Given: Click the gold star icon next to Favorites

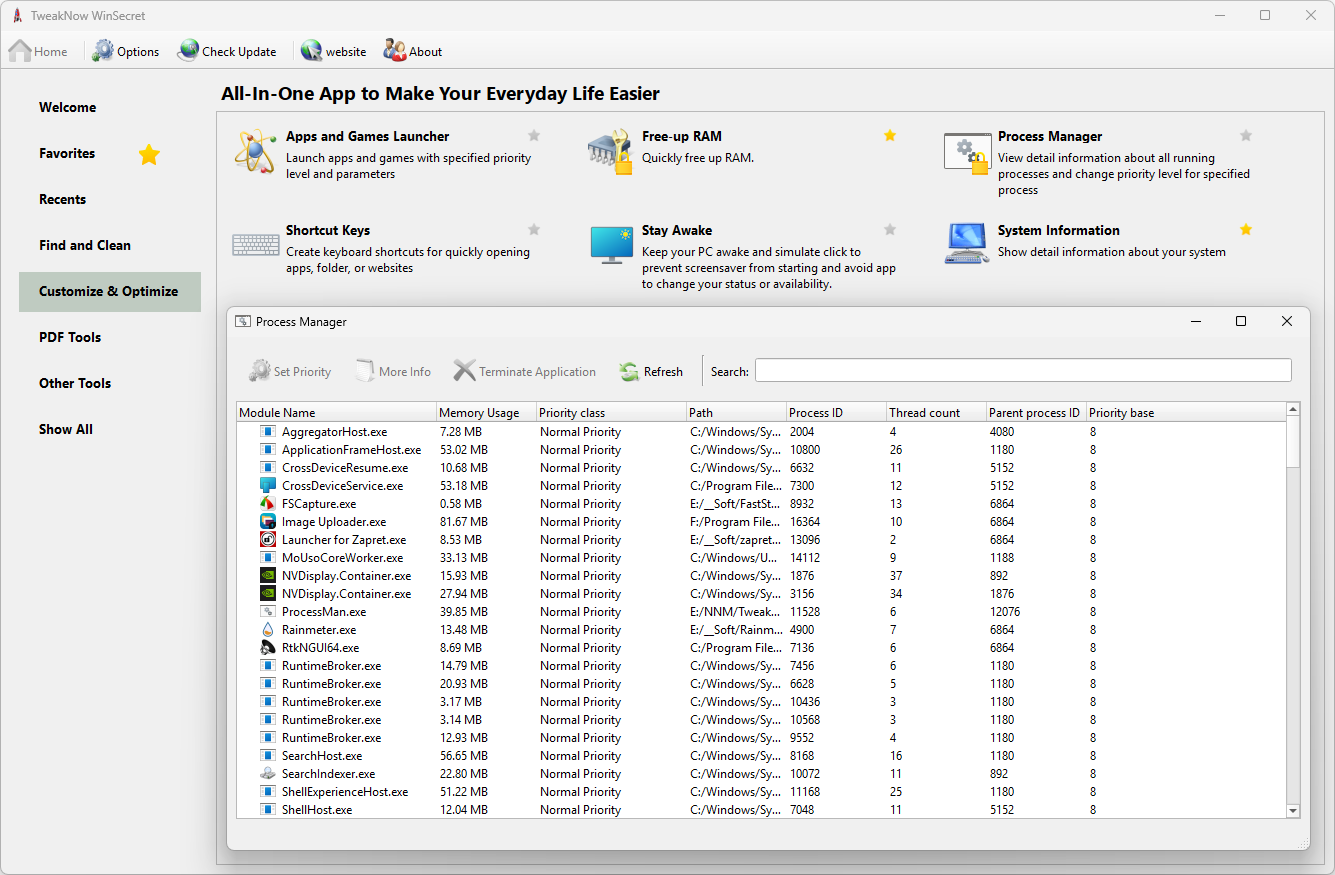Looking at the screenshot, I should point(149,154).
